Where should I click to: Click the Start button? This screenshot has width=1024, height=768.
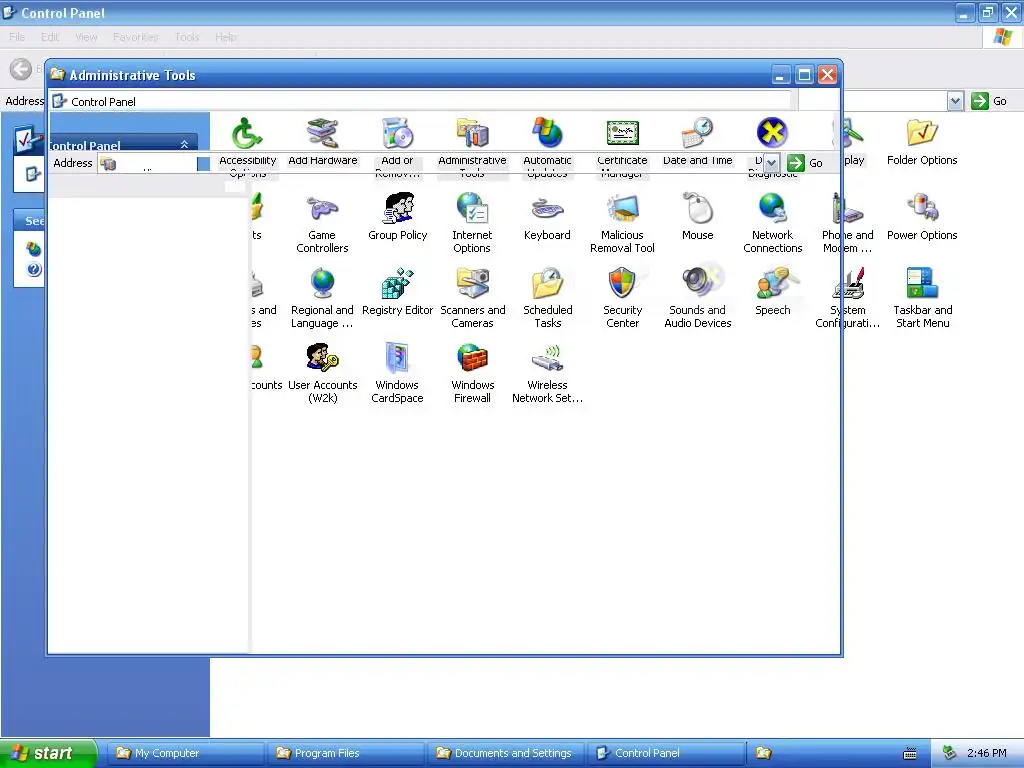48,753
